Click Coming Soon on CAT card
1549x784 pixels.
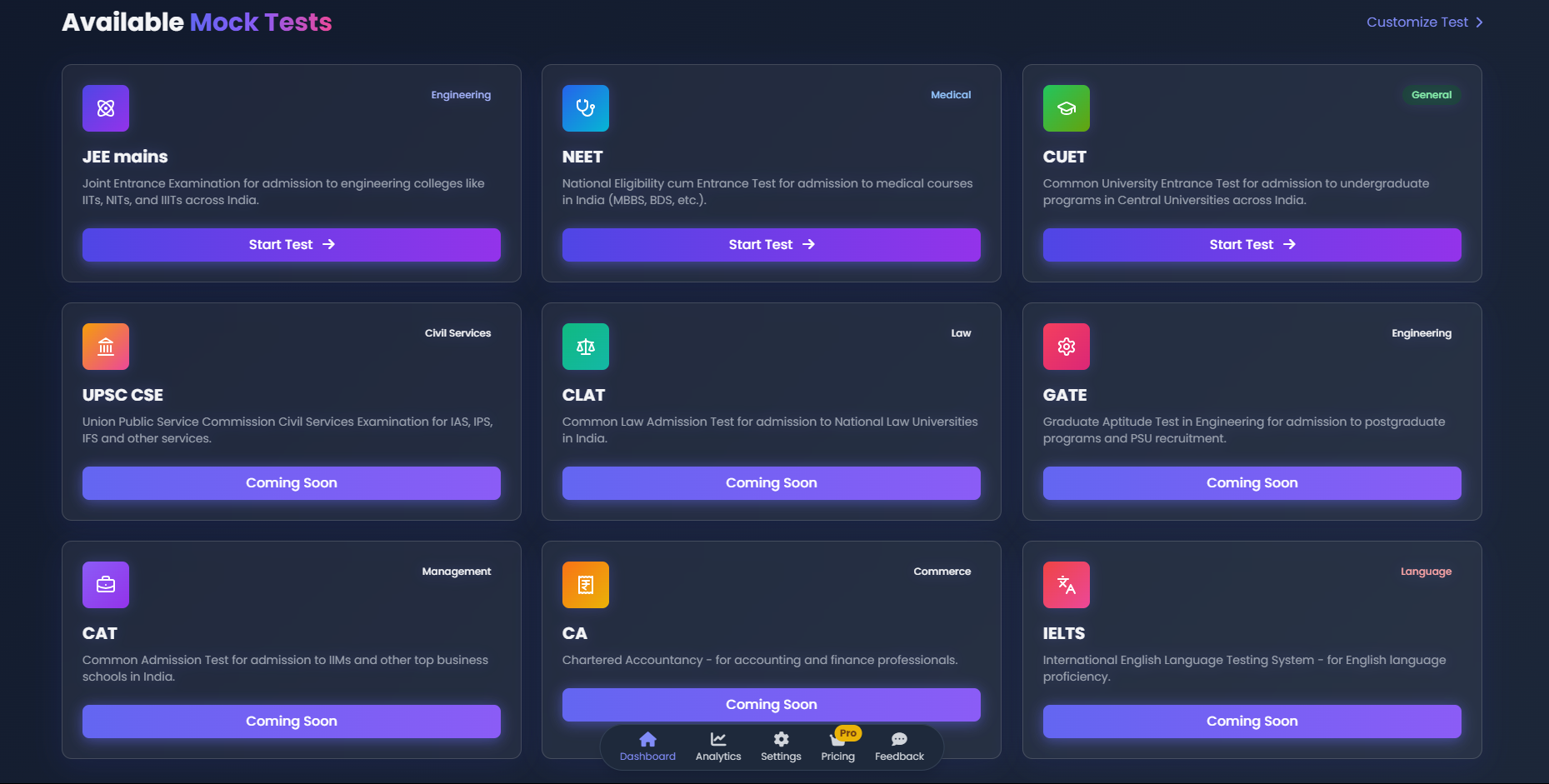[x=292, y=722]
